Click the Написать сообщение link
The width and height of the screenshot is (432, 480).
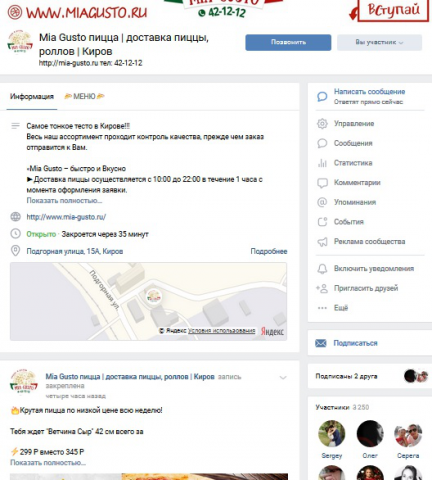[369, 92]
